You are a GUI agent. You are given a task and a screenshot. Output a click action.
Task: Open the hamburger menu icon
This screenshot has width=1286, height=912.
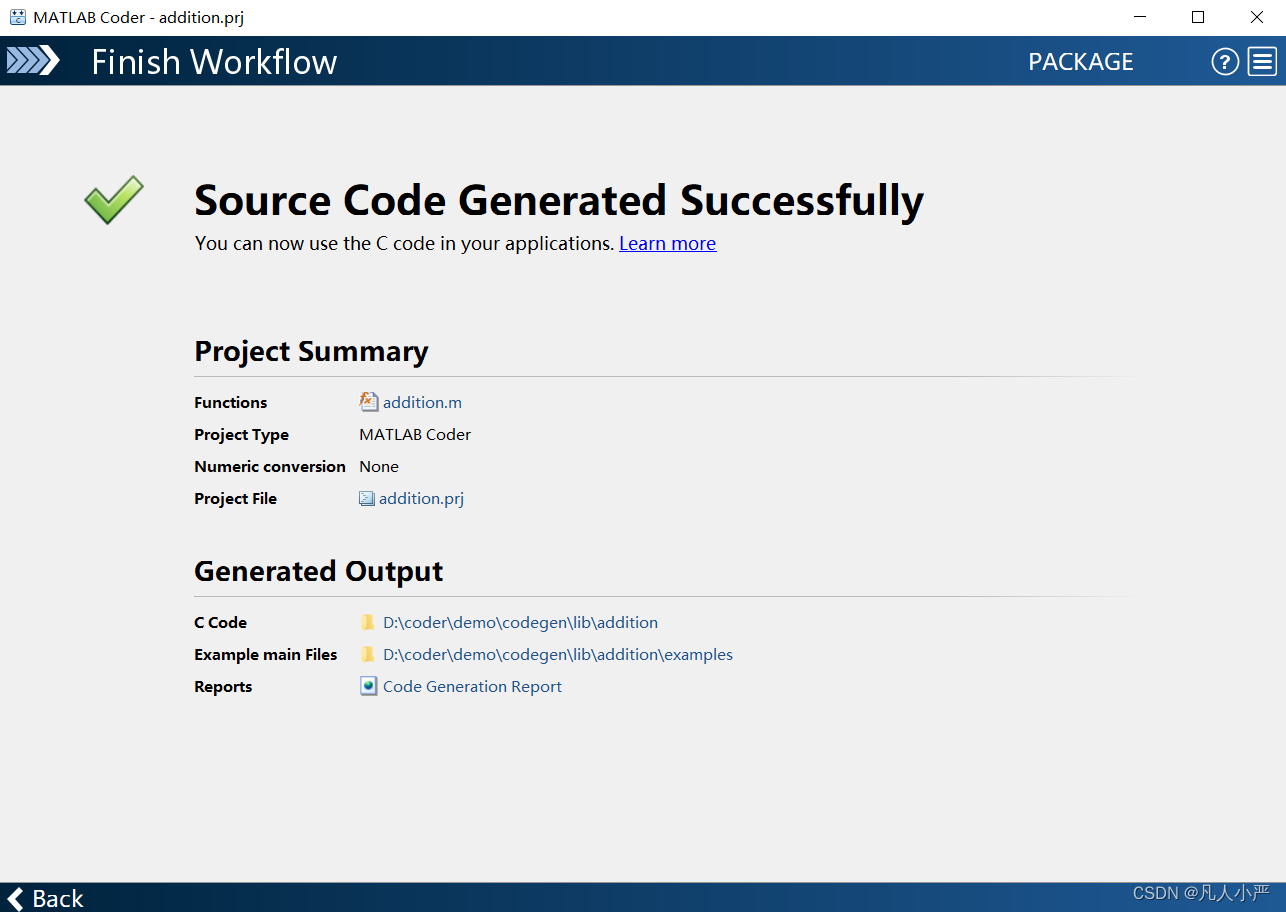[x=1262, y=62]
